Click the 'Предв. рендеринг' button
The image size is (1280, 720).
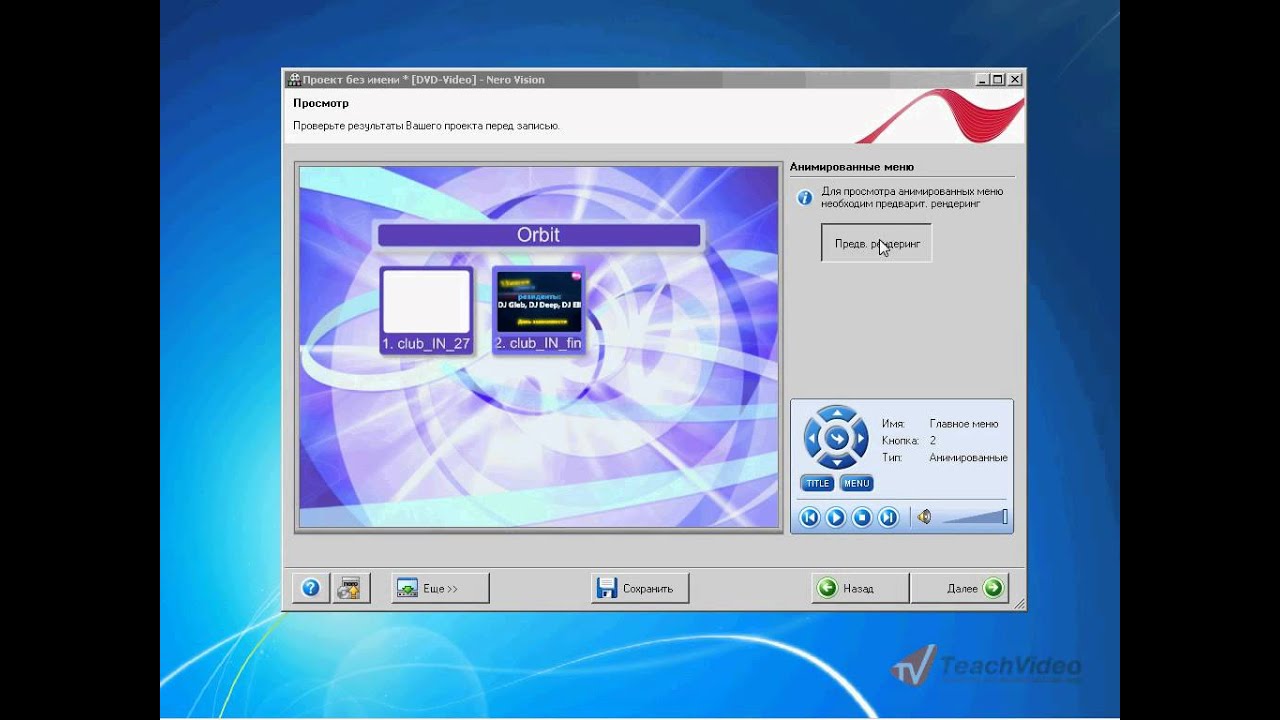point(876,243)
